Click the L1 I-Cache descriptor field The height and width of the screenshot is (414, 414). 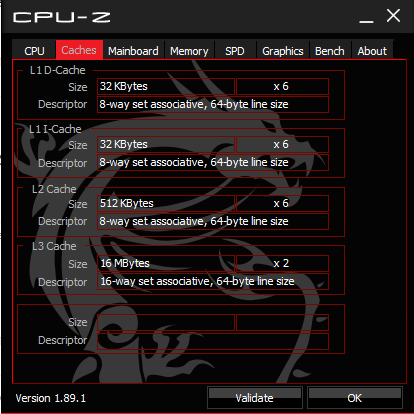click(213, 162)
